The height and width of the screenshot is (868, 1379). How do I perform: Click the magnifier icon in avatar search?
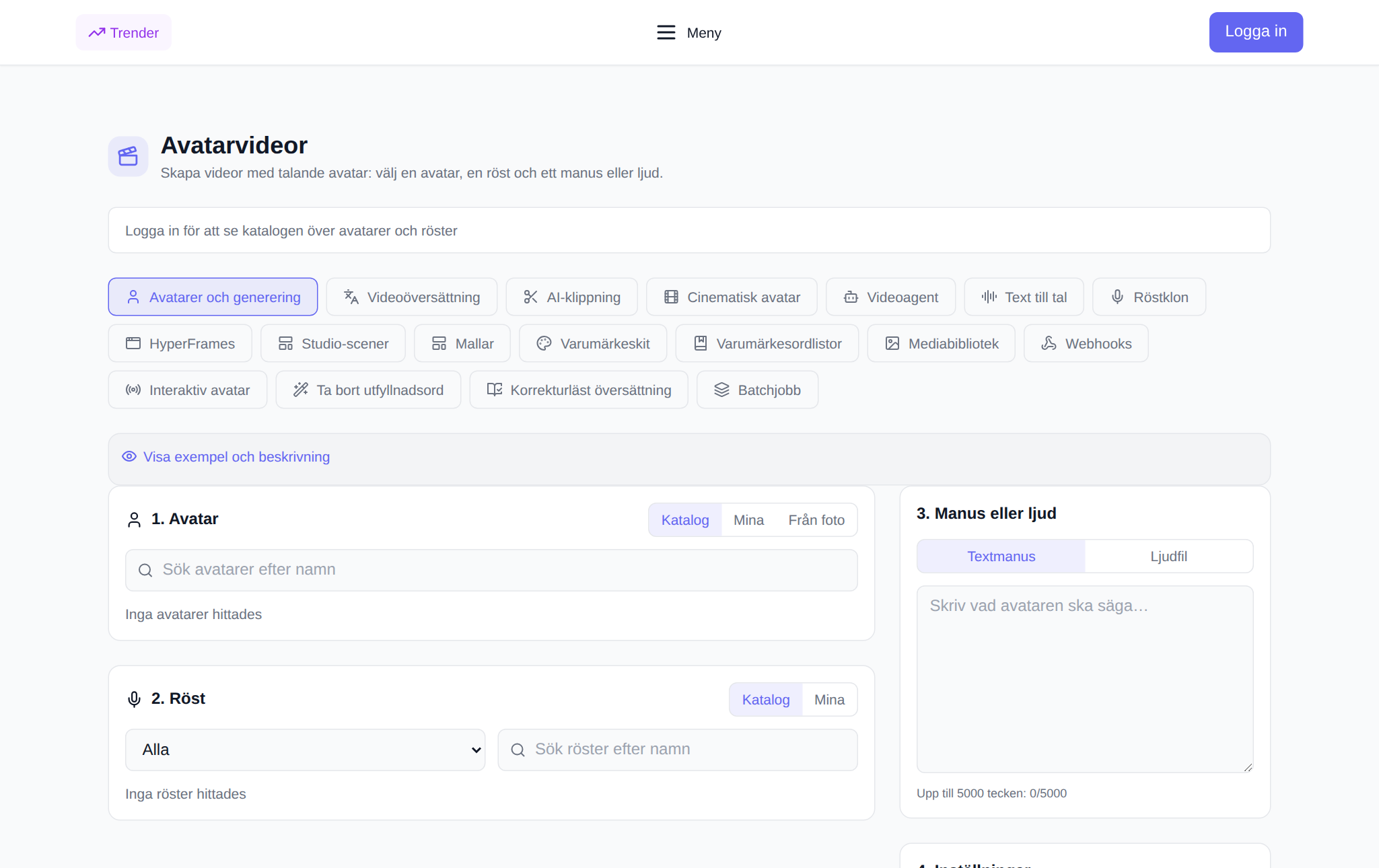coord(145,570)
